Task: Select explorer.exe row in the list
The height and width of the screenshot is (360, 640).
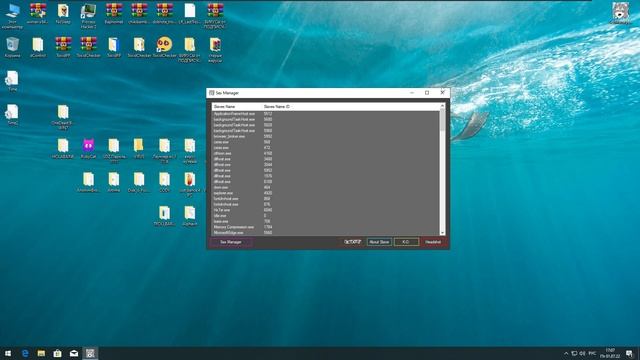Action: pos(326,193)
